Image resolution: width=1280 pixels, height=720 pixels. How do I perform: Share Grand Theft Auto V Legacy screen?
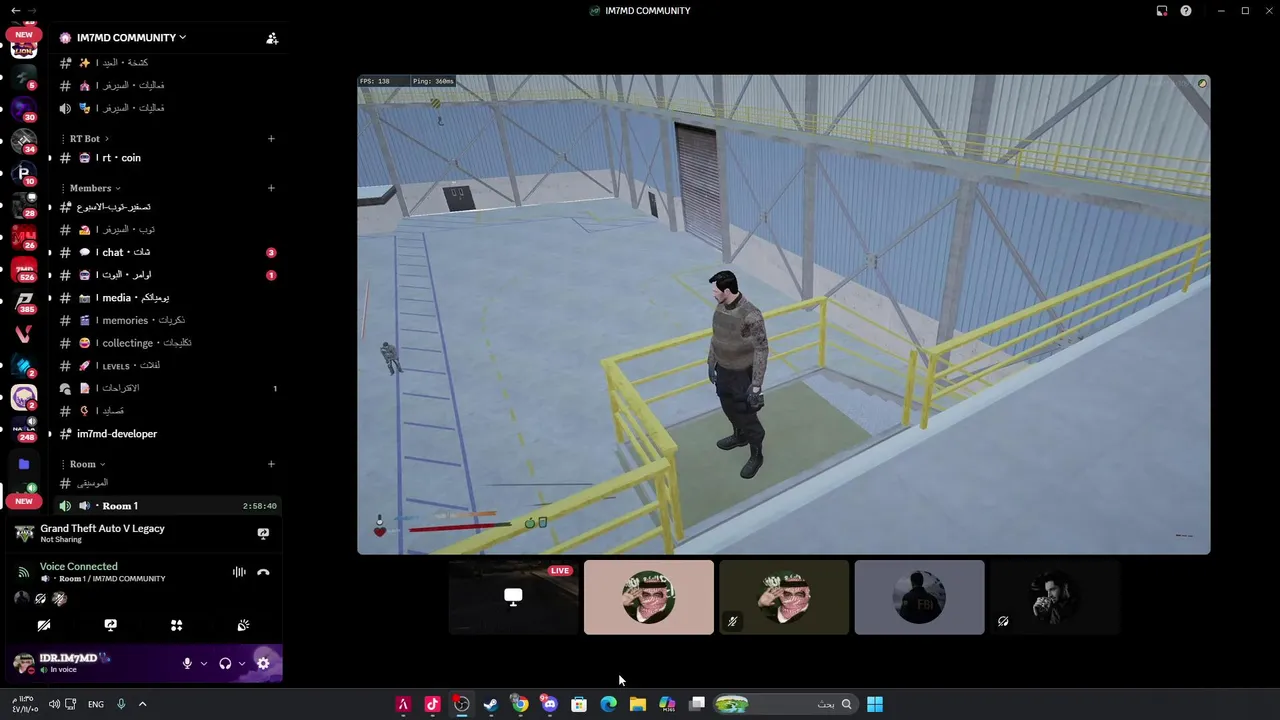point(263,534)
